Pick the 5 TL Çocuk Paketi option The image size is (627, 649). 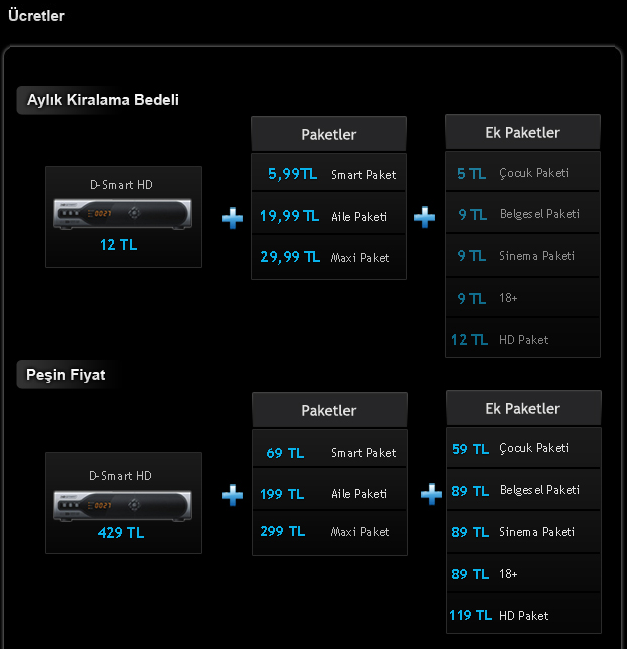click(523, 172)
